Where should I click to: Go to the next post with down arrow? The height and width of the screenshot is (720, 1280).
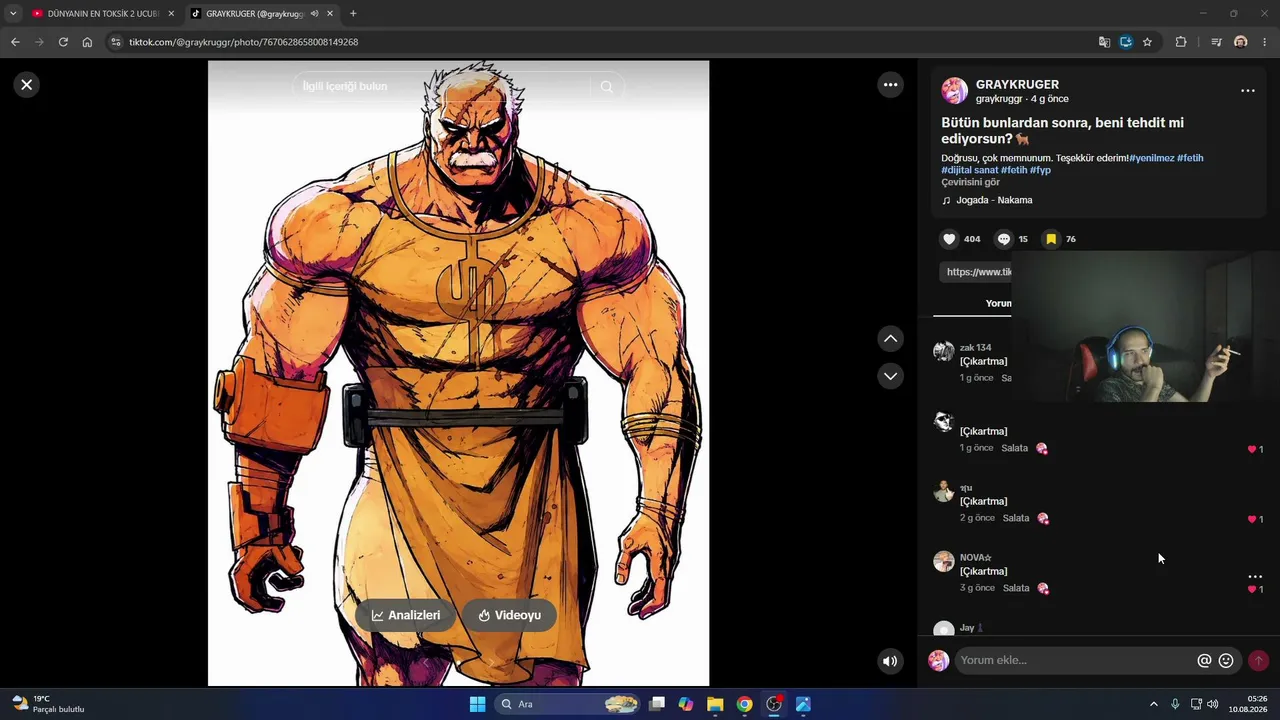[x=890, y=376]
